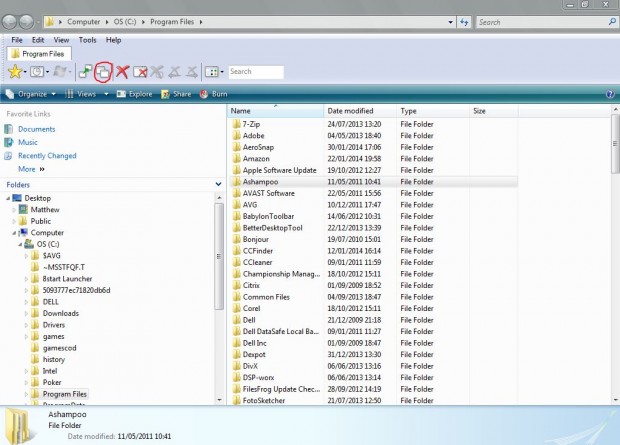Collapse the Desktop node in the folder tree
The height and width of the screenshot is (445, 620).
[8, 198]
